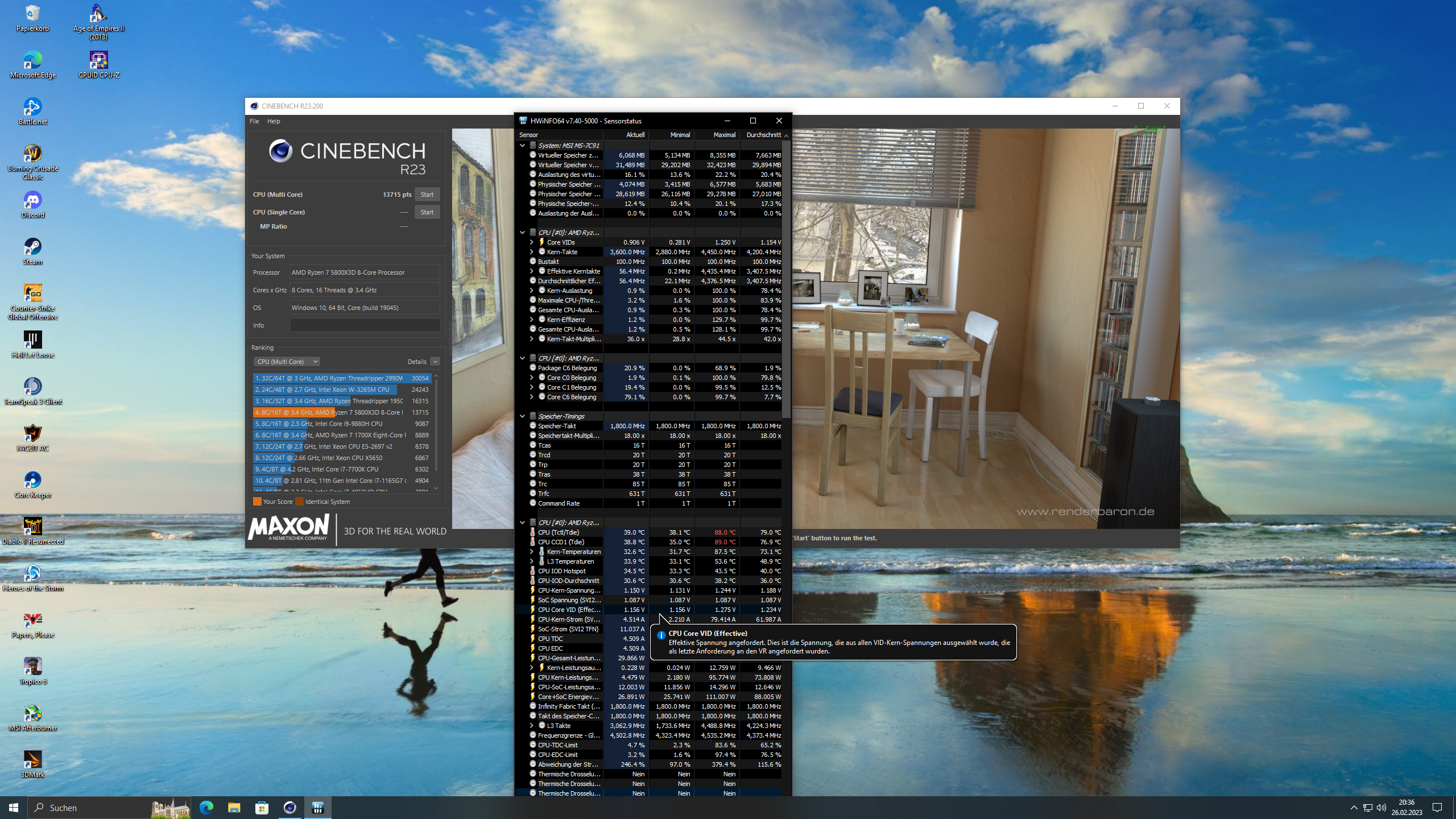Open the volume control in system tray

click(x=1381, y=808)
